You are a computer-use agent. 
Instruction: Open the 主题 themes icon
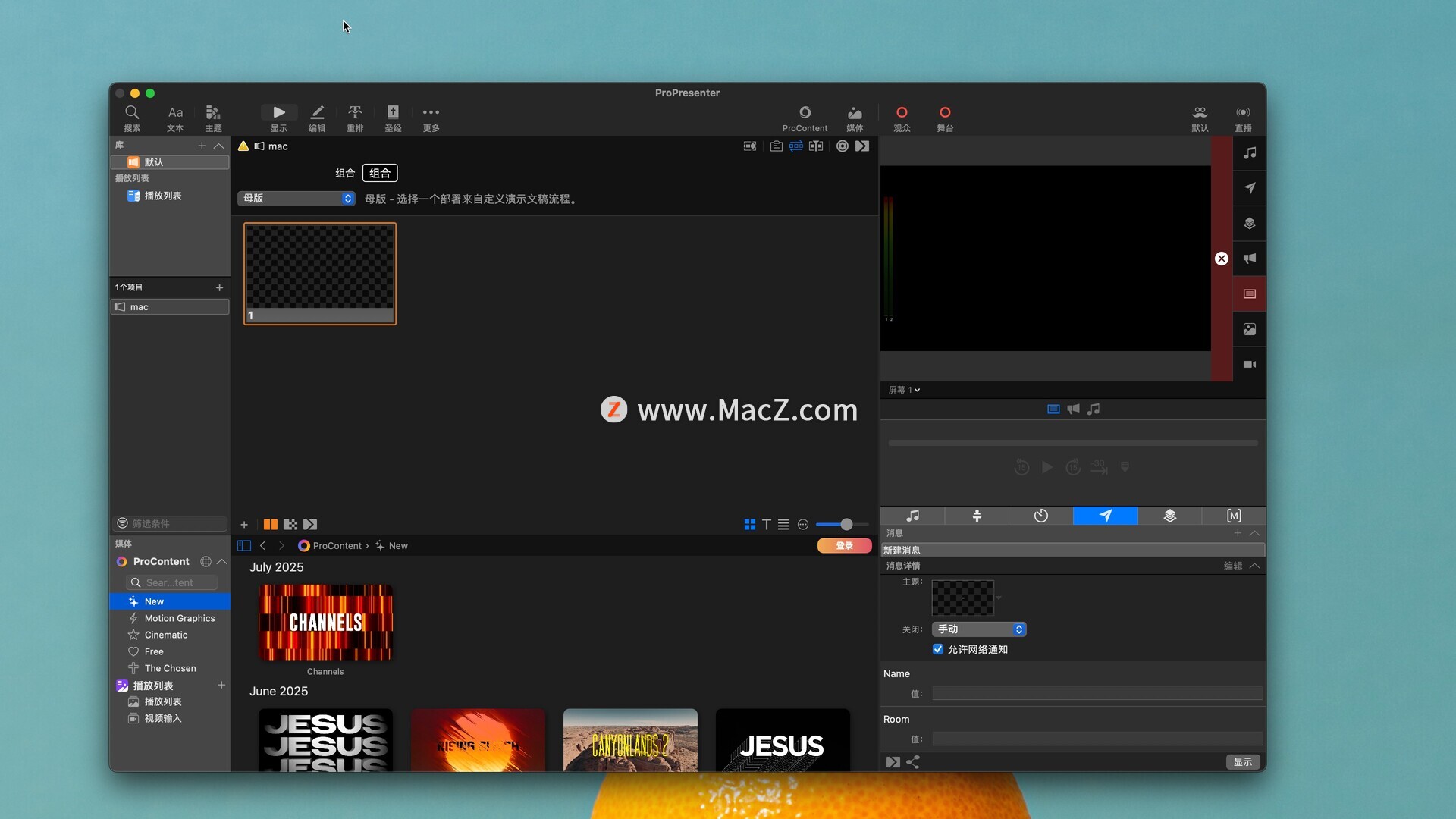[213, 118]
